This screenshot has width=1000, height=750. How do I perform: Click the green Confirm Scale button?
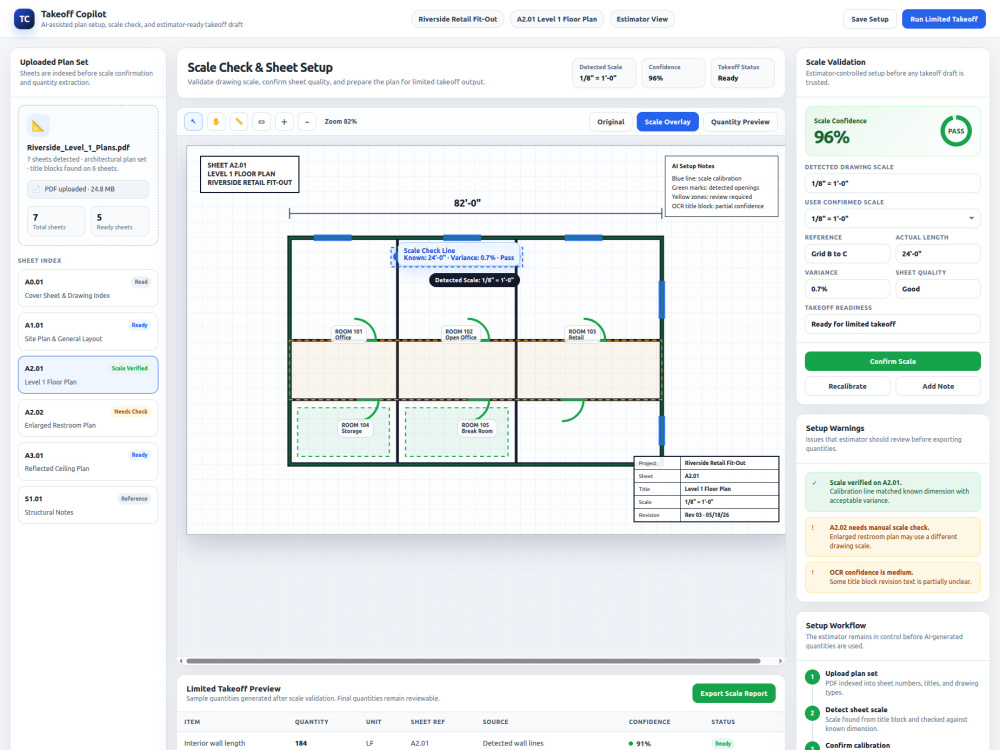pyautogui.click(x=892, y=361)
